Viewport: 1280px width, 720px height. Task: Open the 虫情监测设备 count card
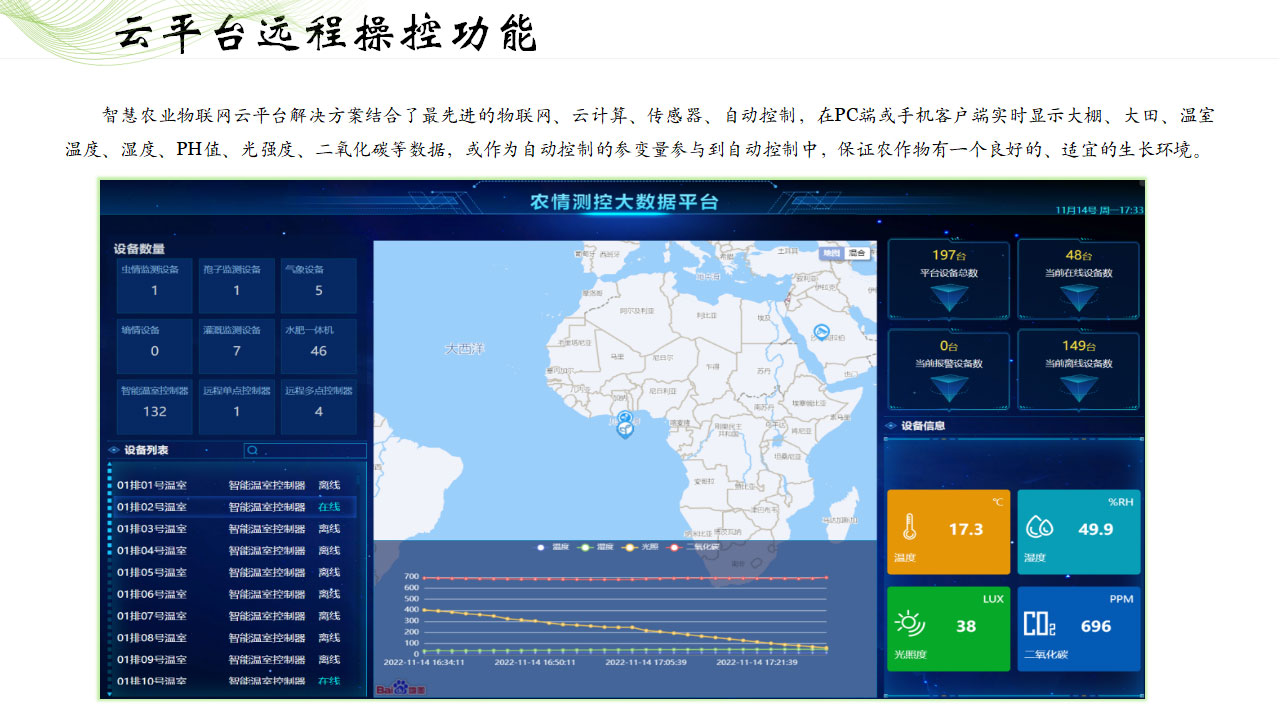click(x=154, y=285)
